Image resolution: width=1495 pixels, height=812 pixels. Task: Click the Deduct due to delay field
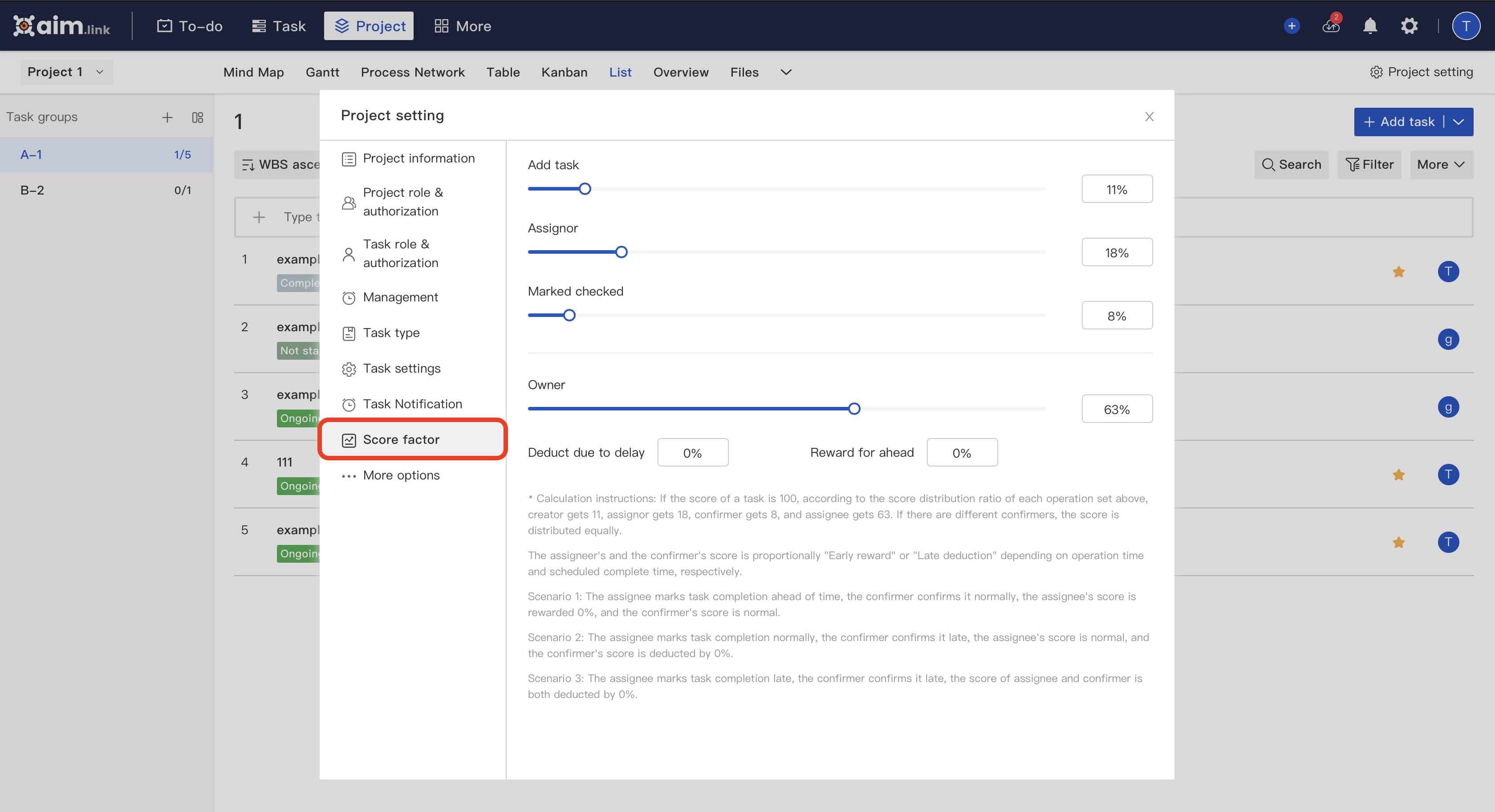(x=692, y=453)
